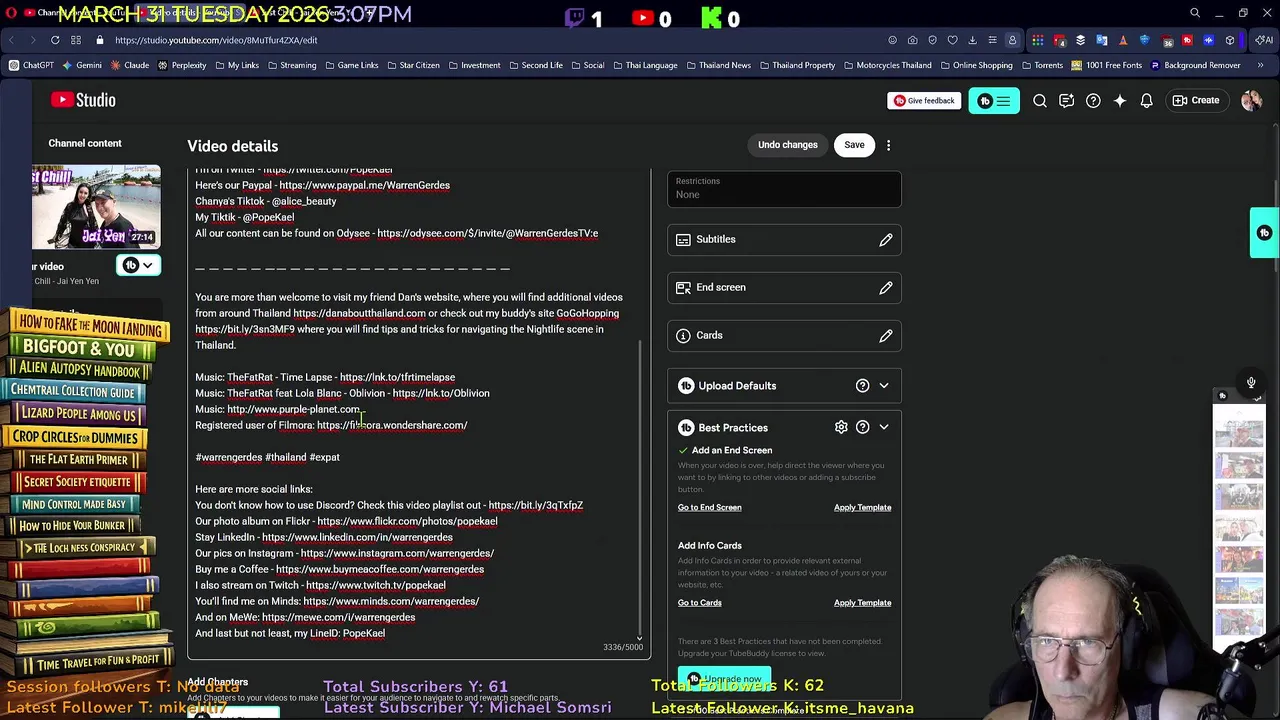Open the Studio comments AI icon
This screenshot has height=720, width=1280.
pos(1066,101)
